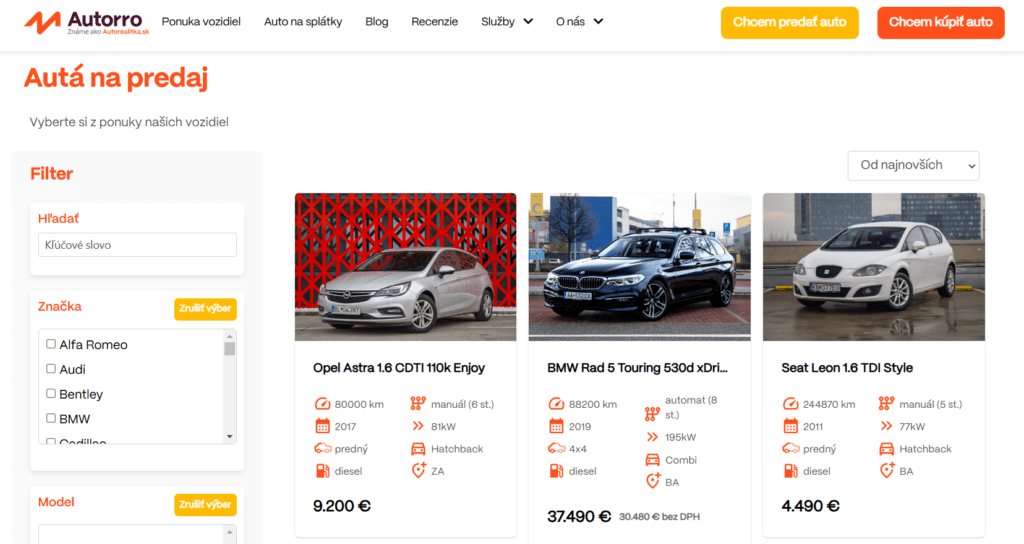Screen dimensions: 1024x544
Task: Click Combi body icon on BMW card
Action: click(652, 460)
